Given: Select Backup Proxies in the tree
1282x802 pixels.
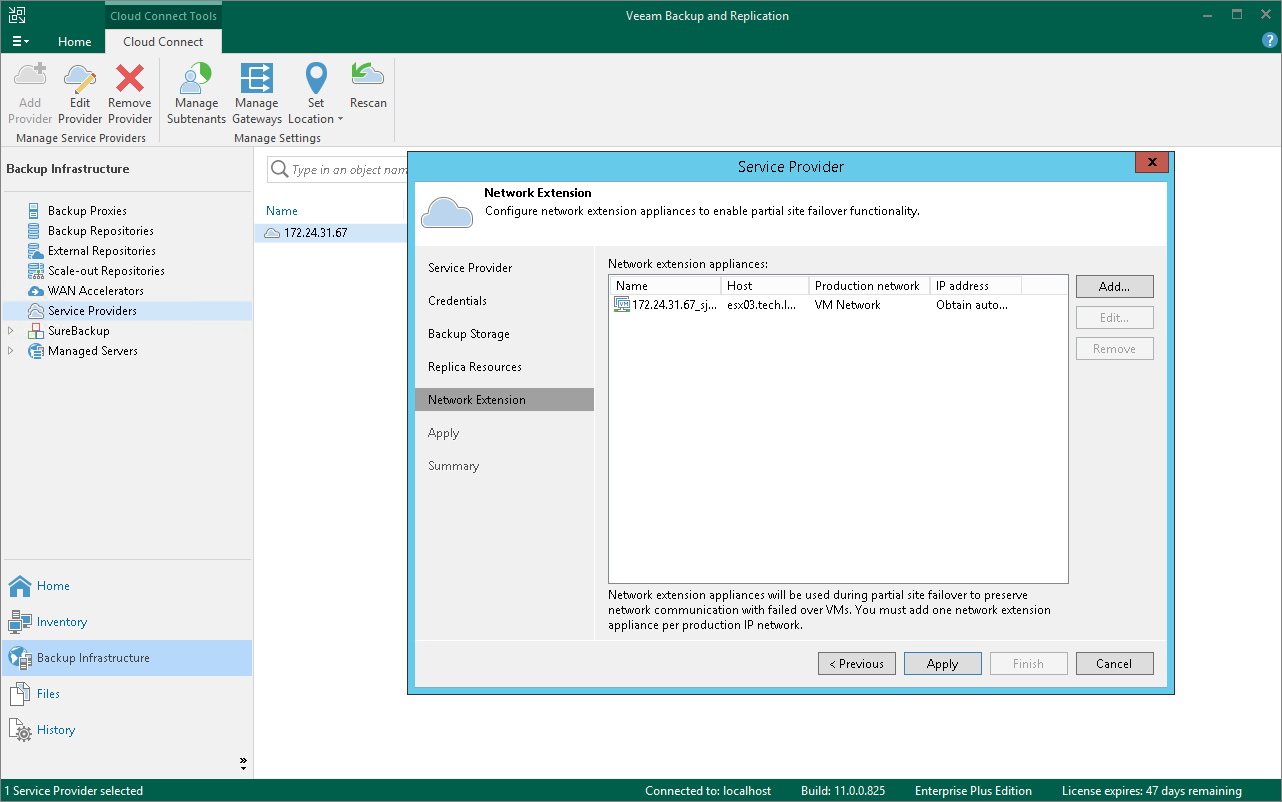Looking at the screenshot, I should 87,211.
